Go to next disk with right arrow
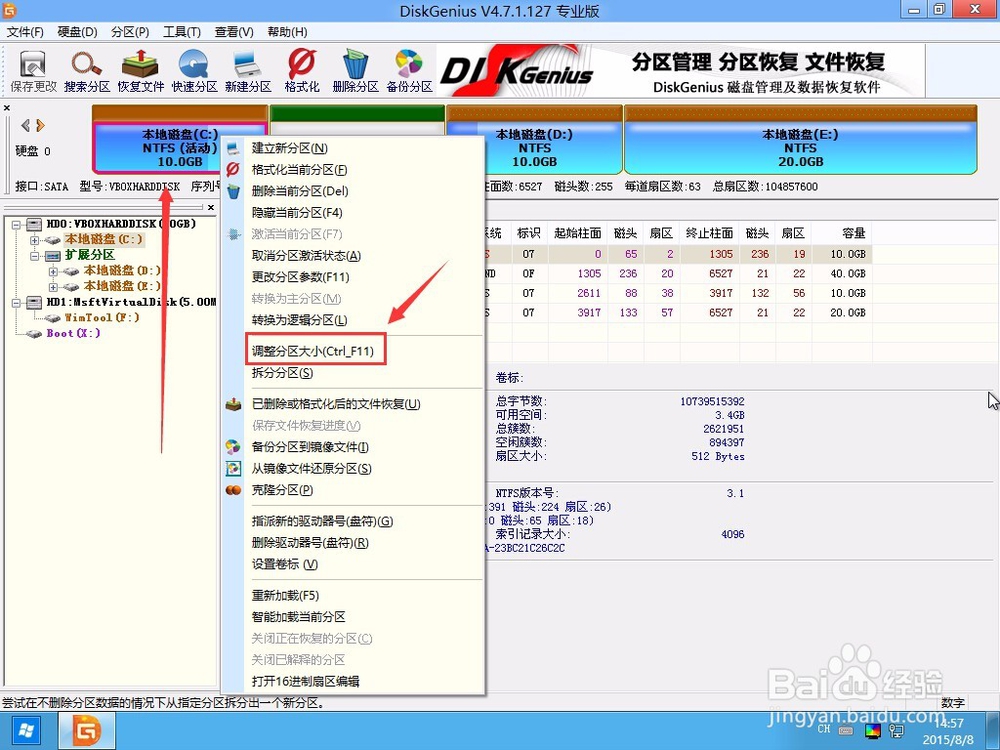 [x=40, y=125]
